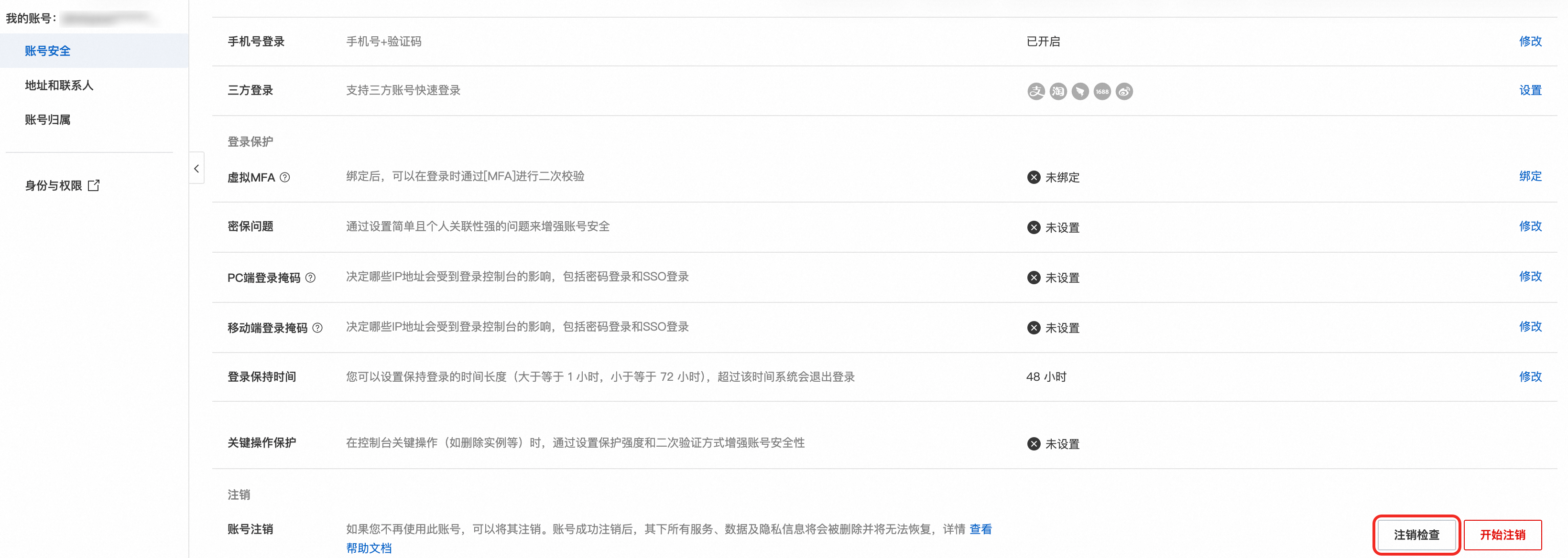Click the 未设置 status icon for PC端登录掩码
The height and width of the screenshot is (558, 1568).
(1034, 278)
